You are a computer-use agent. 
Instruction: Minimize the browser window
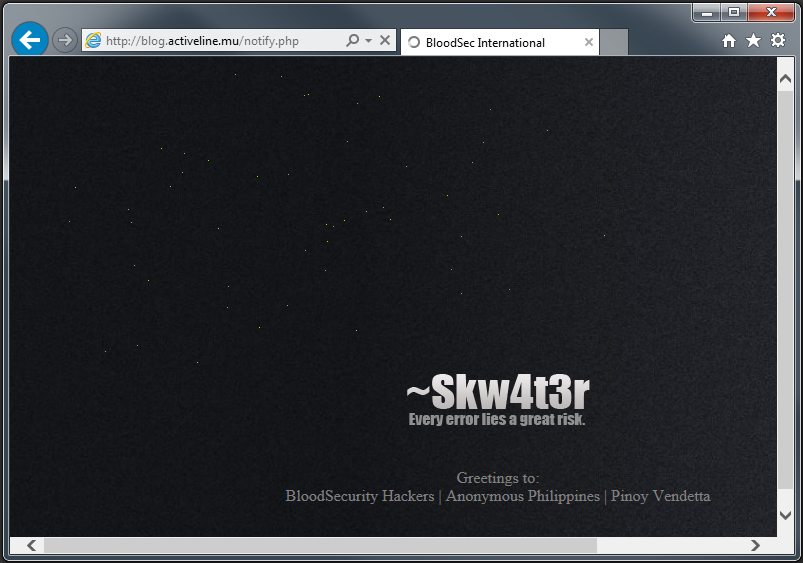point(707,12)
